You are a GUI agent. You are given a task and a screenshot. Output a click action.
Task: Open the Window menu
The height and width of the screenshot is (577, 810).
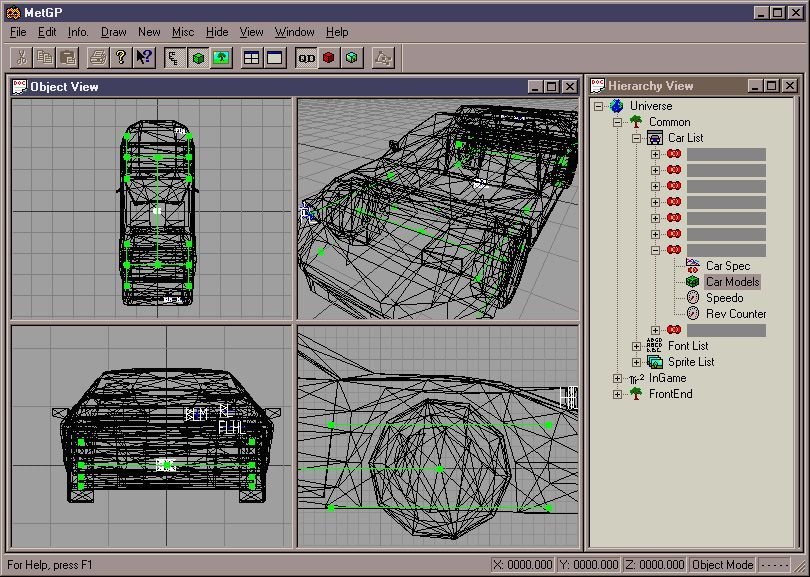[x=294, y=32]
